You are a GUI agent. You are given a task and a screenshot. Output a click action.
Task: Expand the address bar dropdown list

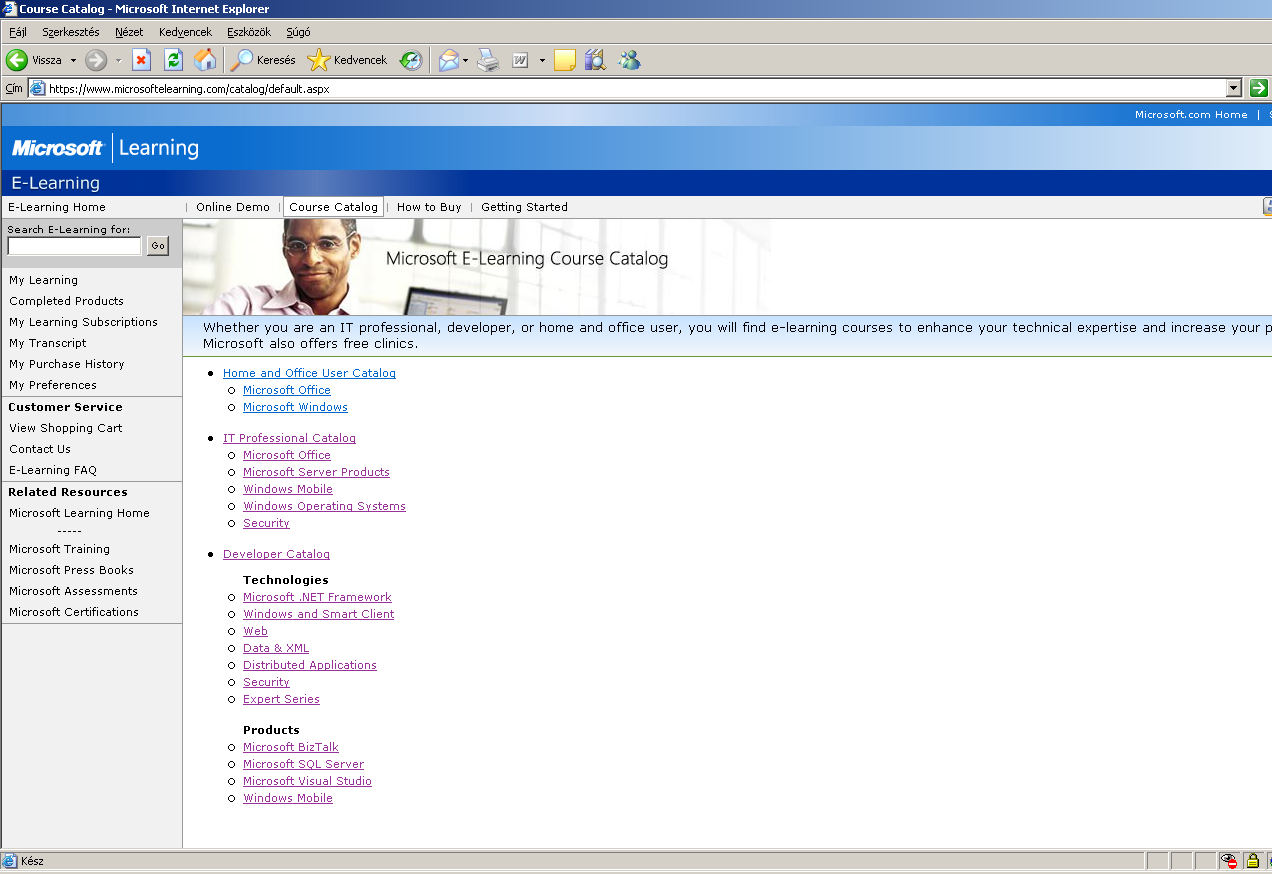click(x=1233, y=88)
